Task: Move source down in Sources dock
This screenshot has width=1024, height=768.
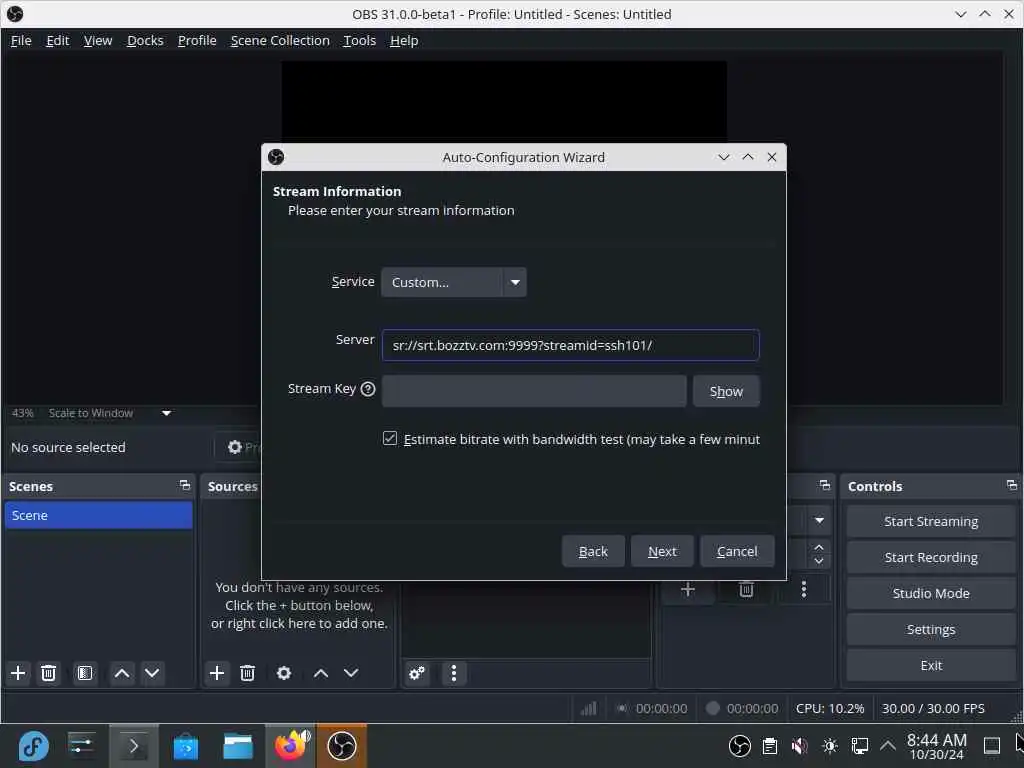Action: [x=351, y=673]
